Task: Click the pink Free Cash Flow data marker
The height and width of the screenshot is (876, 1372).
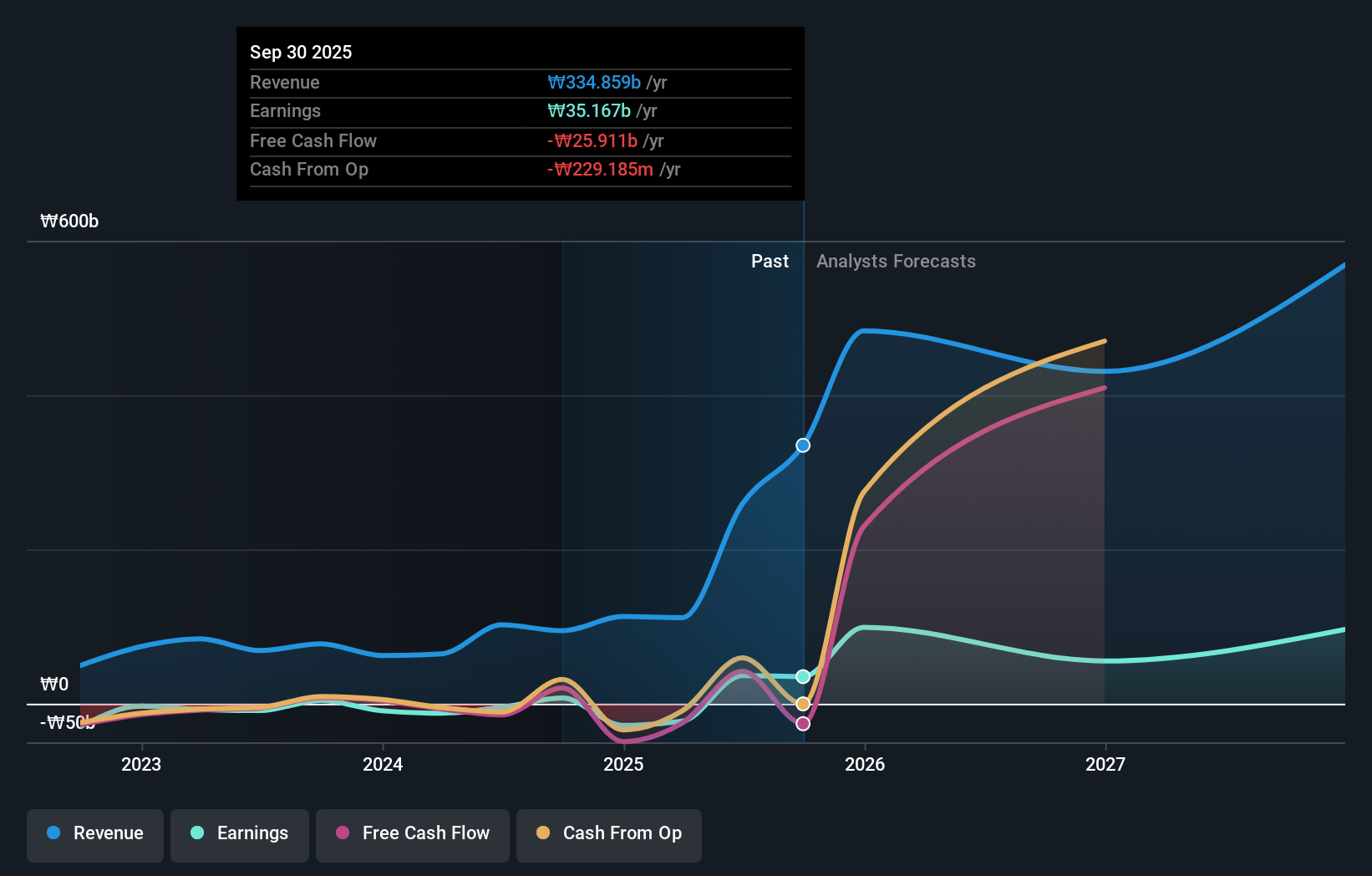Action: 803,724
